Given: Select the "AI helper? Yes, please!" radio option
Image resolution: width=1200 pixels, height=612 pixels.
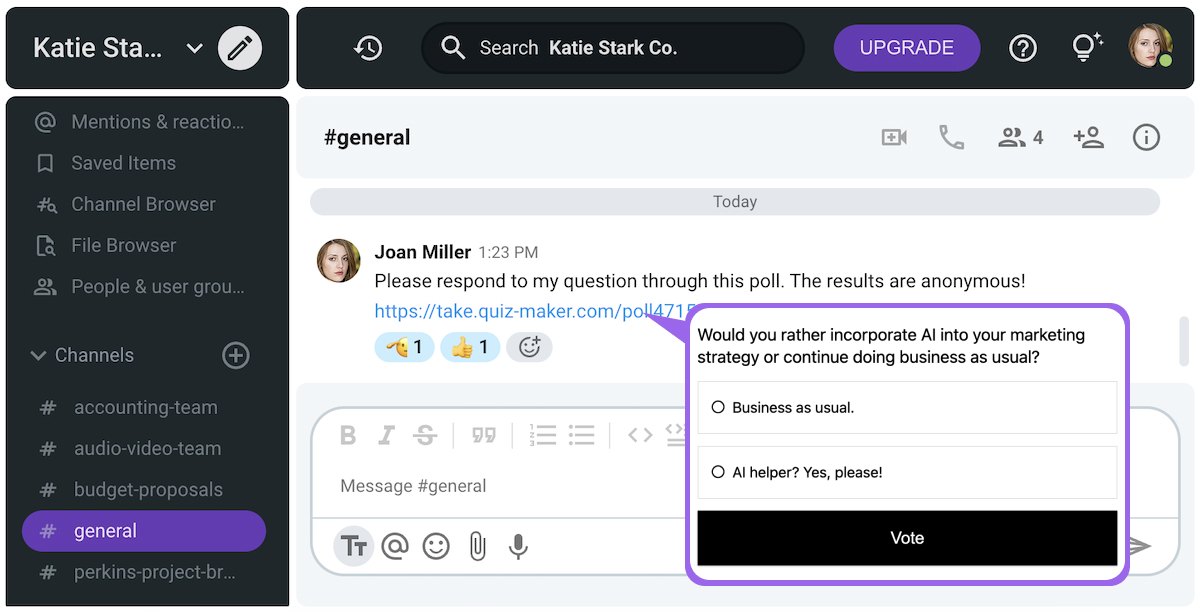Looking at the screenshot, I should tap(718, 472).
